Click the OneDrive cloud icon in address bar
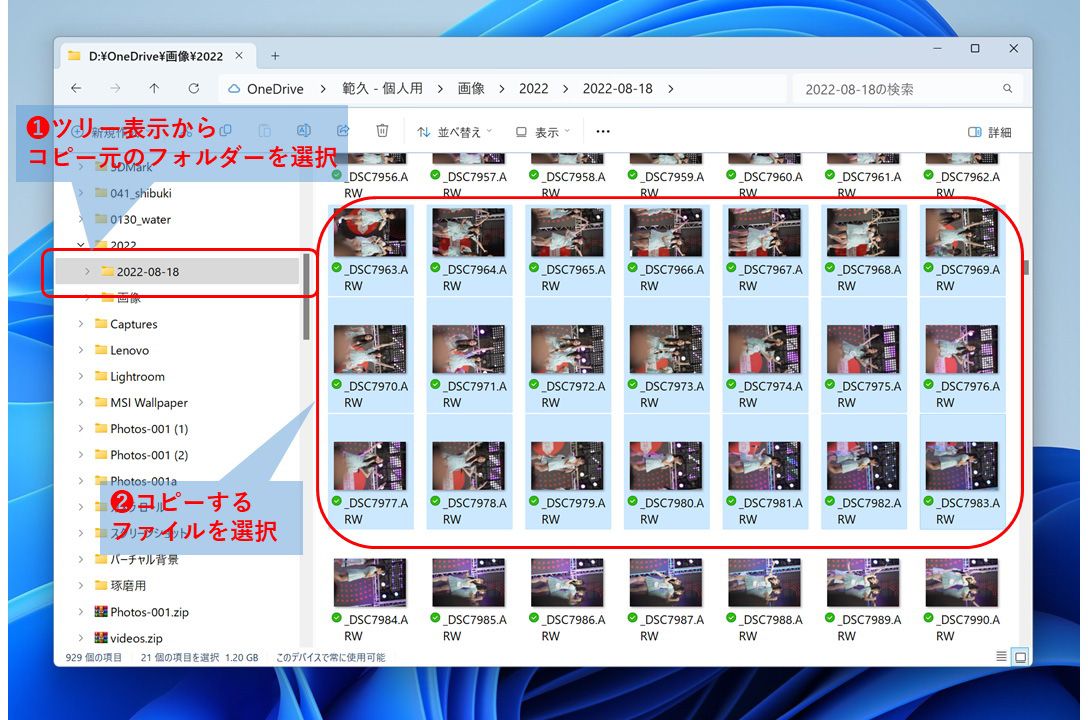 coord(235,89)
